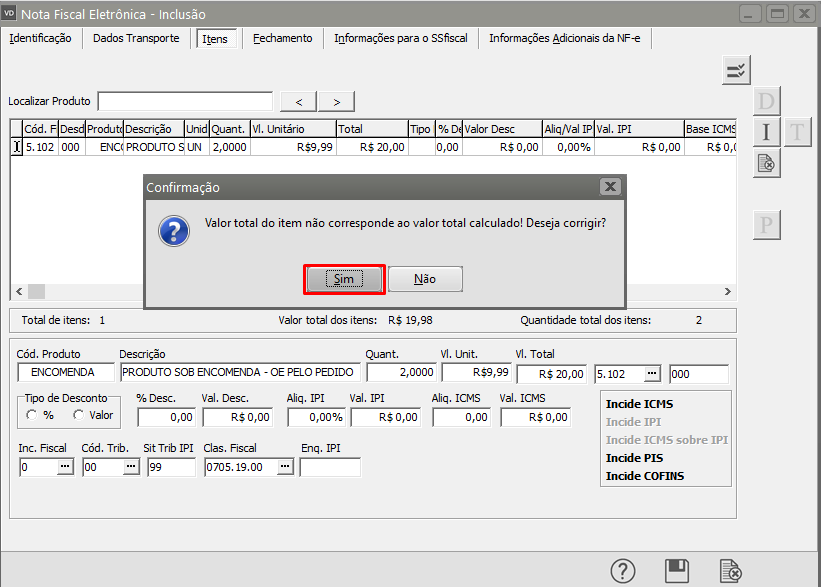Go to next product with '>' button
Image resolution: width=821 pixels, height=587 pixels.
pyautogui.click(x=336, y=102)
